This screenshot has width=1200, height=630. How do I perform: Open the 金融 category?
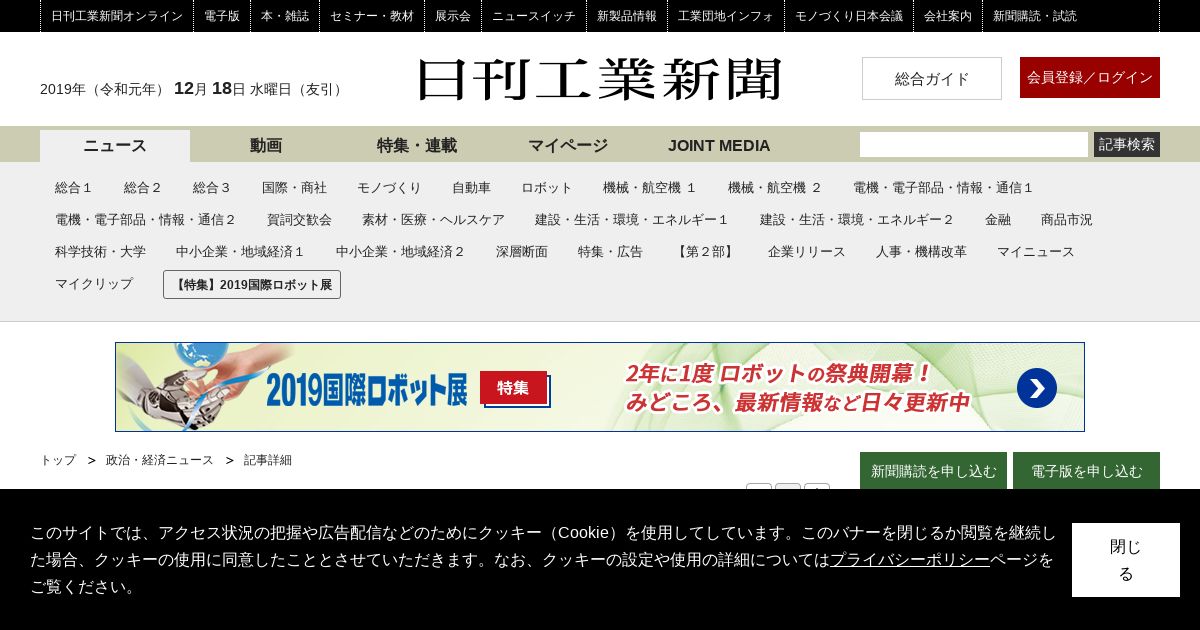click(x=998, y=220)
